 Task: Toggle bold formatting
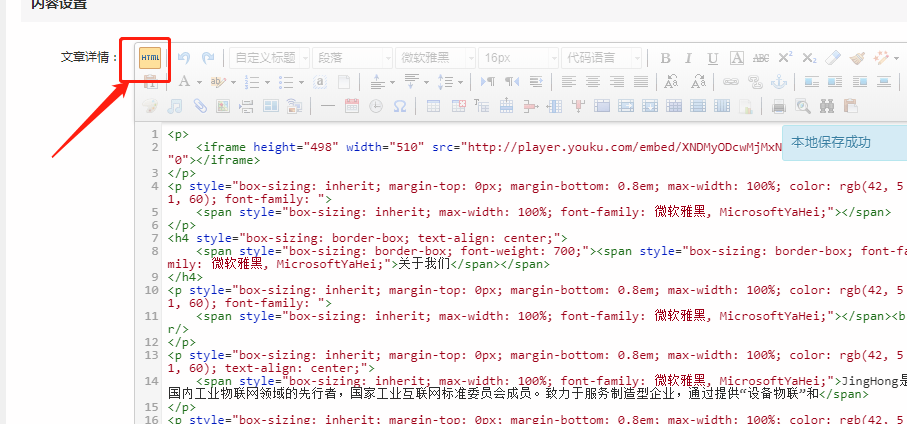click(665, 58)
